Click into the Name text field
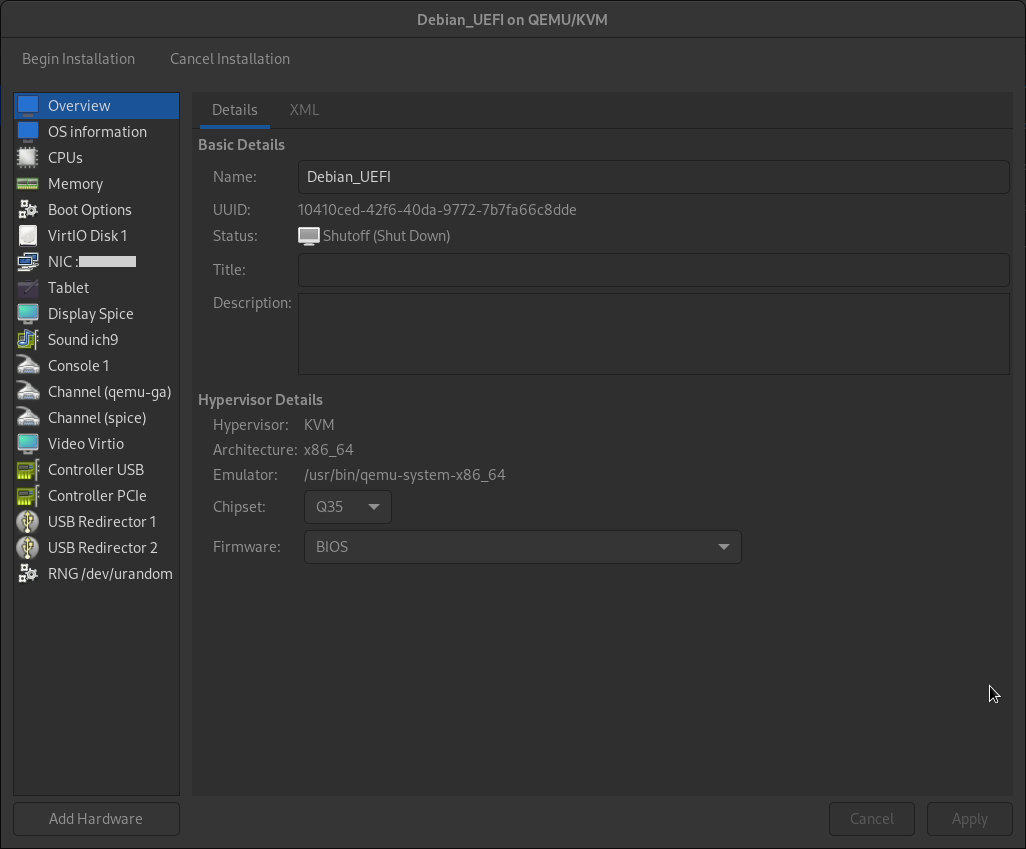Viewport: 1026px width, 849px height. click(x=653, y=177)
